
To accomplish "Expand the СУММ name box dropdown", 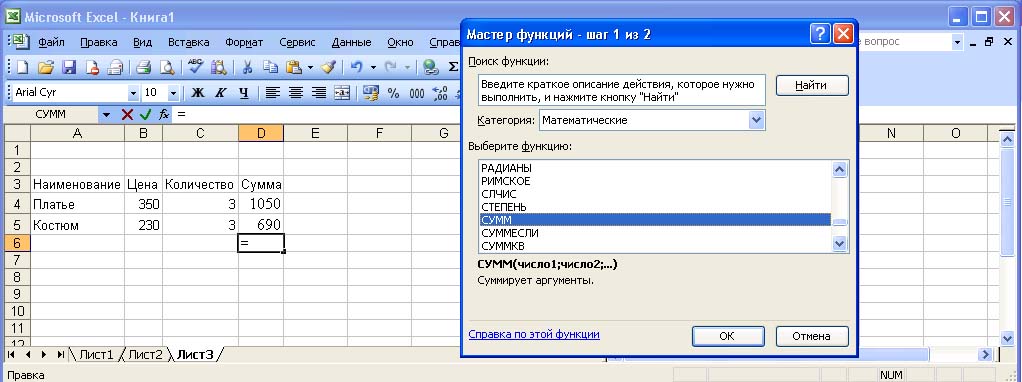I will tap(107, 115).
